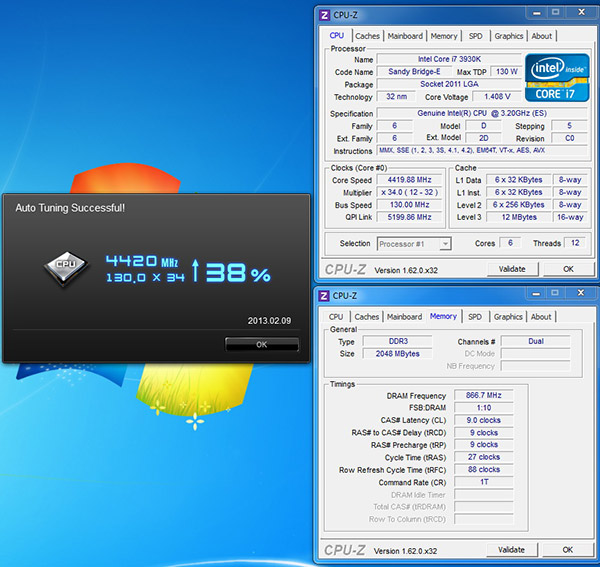Click the Command Rate value 1T
The height and width of the screenshot is (567, 600).
pos(484,482)
